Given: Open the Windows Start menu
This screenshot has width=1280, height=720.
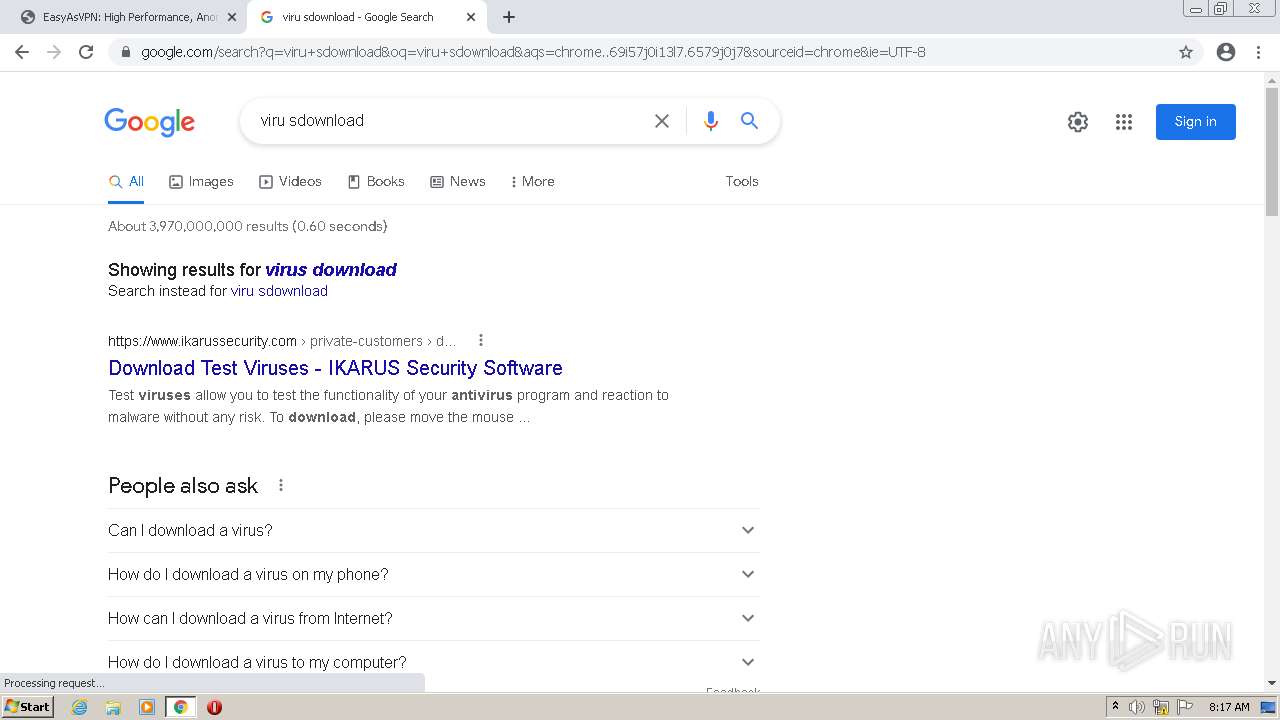Looking at the screenshot, I should 27,707.
